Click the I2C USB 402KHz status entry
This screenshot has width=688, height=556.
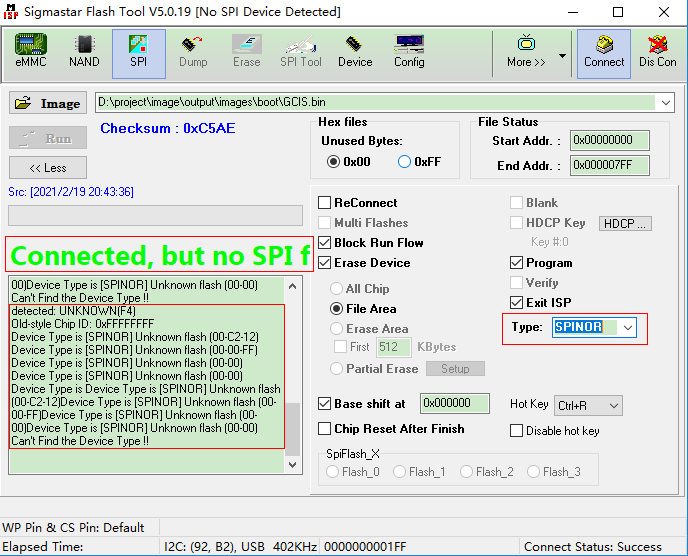[x=240, y=547]
